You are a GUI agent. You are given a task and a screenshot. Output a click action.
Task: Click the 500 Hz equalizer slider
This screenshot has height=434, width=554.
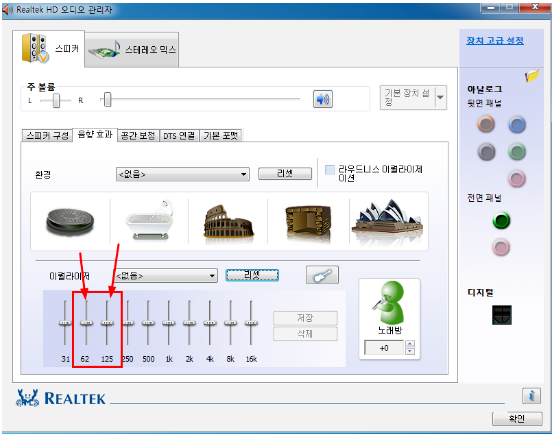(x=148, y=323)
